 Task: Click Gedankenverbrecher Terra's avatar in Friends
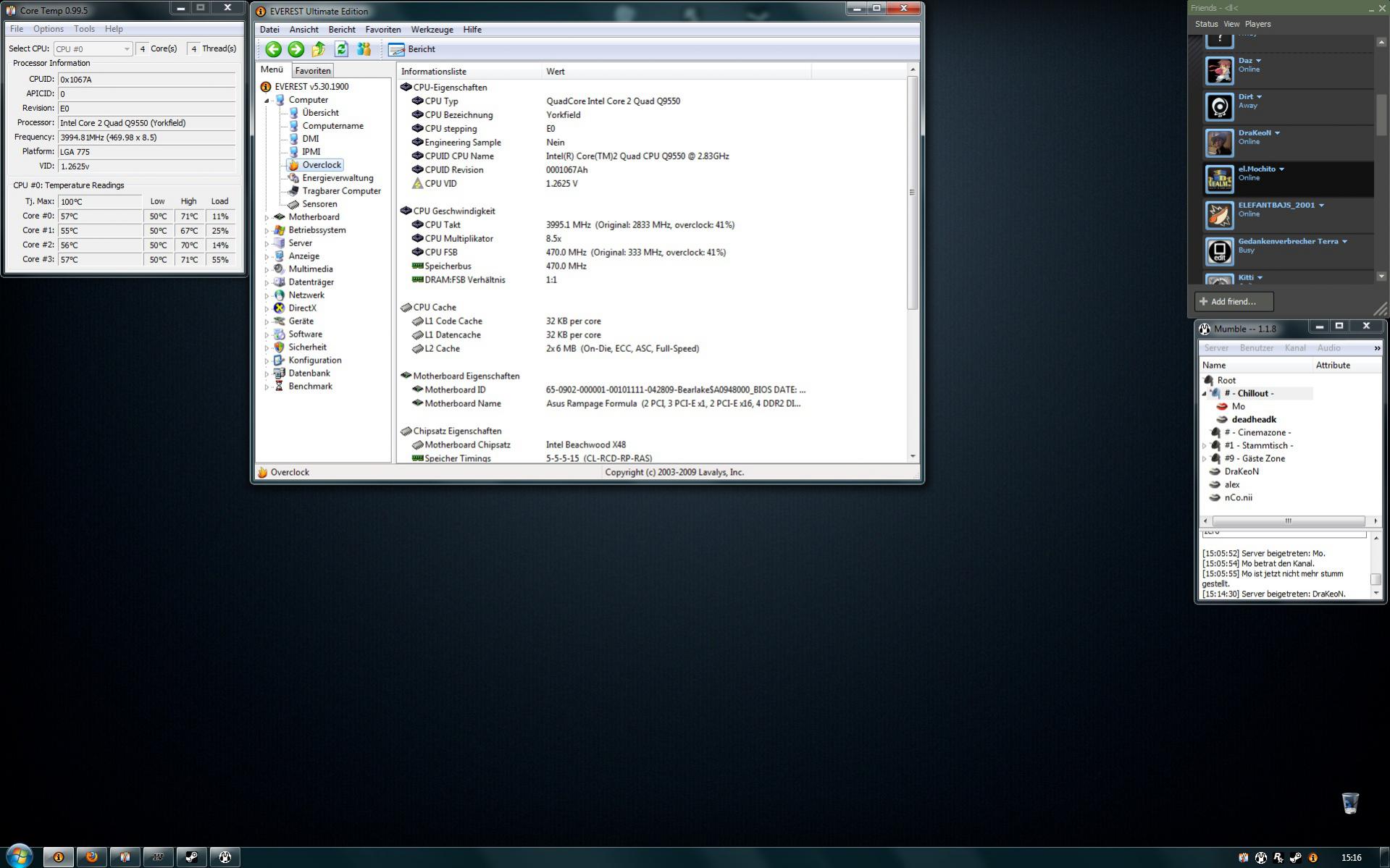coord(1219,251)
